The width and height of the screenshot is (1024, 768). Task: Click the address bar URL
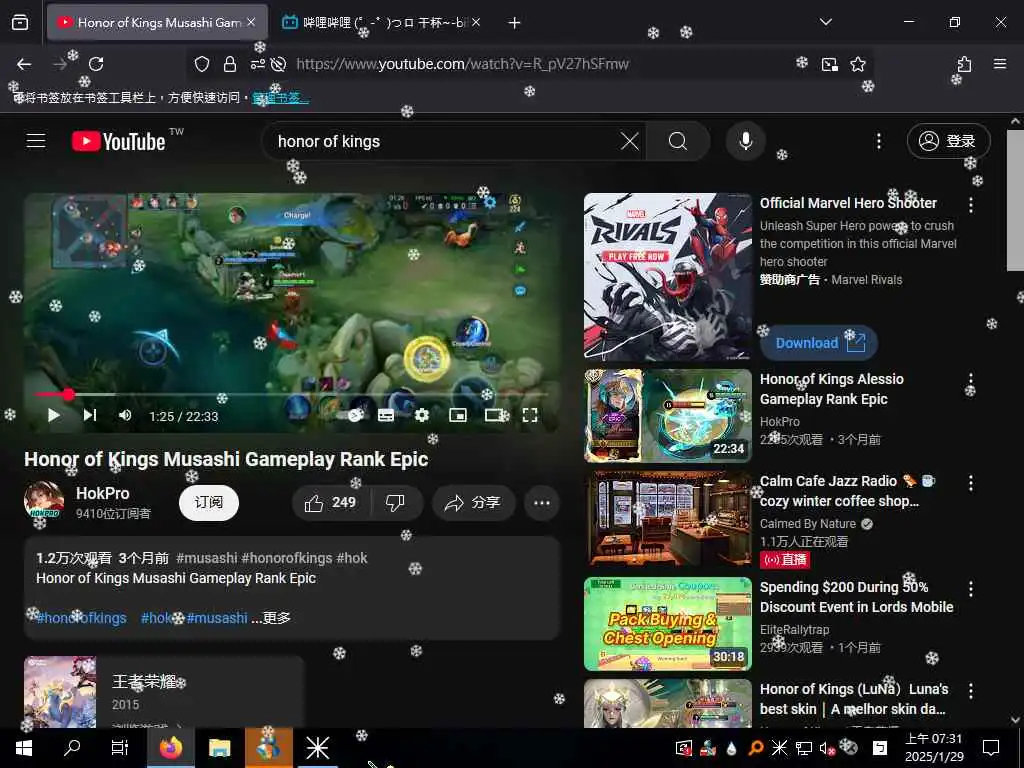point(462,64)
